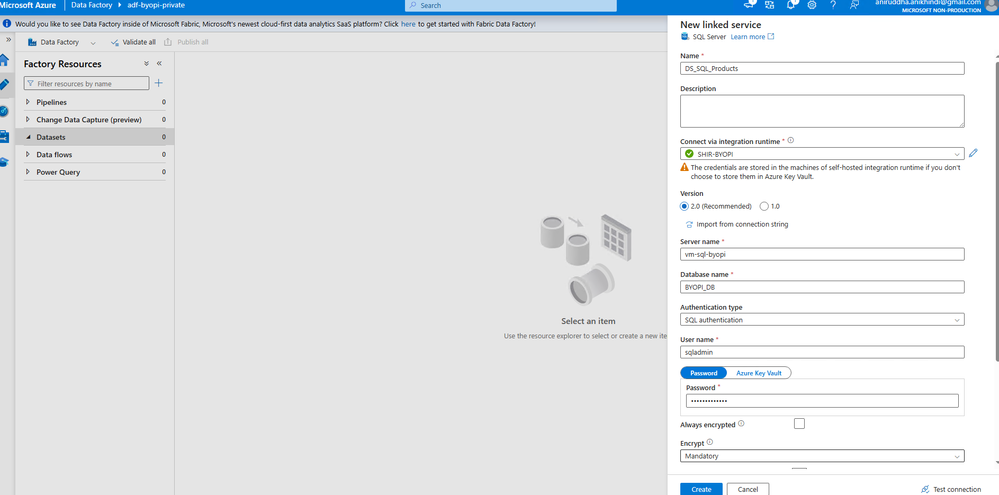Viewport: 999px width, 495px height.
Task: Click the Database name field
Action: (822, 287)
